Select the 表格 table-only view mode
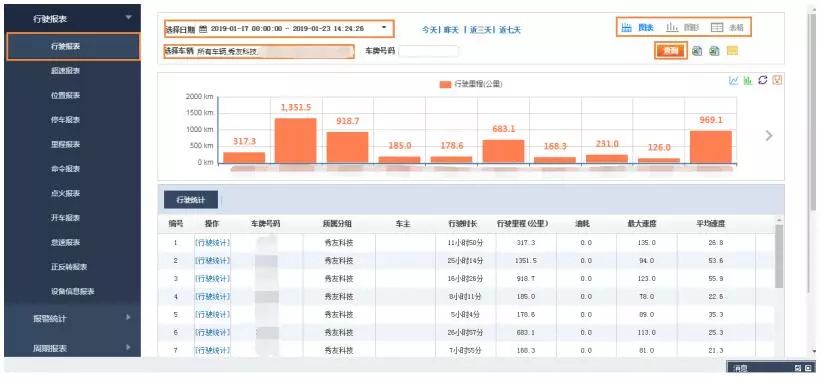This screenshot has height=381, width=822. click(727, 27)
